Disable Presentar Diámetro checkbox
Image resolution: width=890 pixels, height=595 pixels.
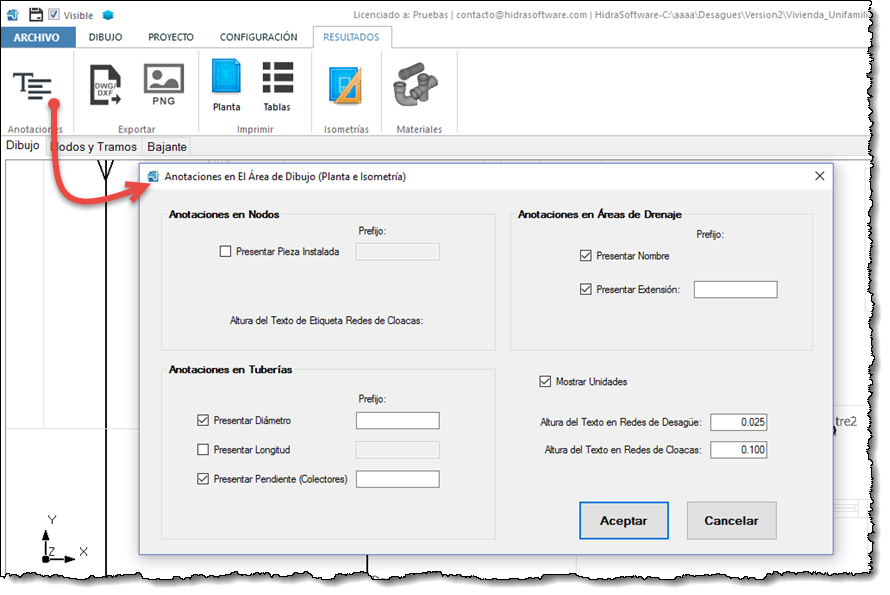(x=204, y=421)
